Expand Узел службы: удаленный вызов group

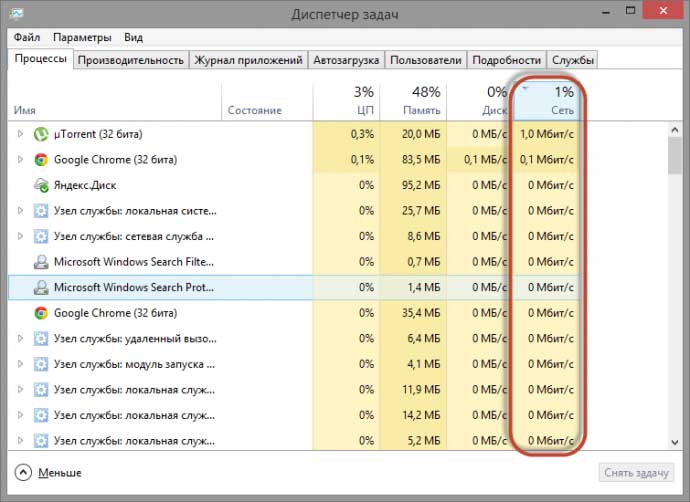20,338
